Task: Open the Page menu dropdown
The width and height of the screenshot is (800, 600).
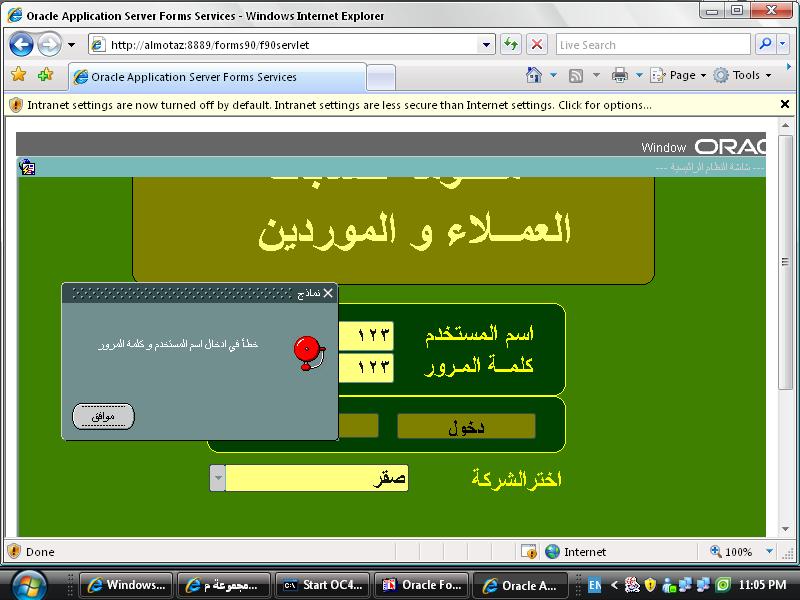Action: point(679,75)
